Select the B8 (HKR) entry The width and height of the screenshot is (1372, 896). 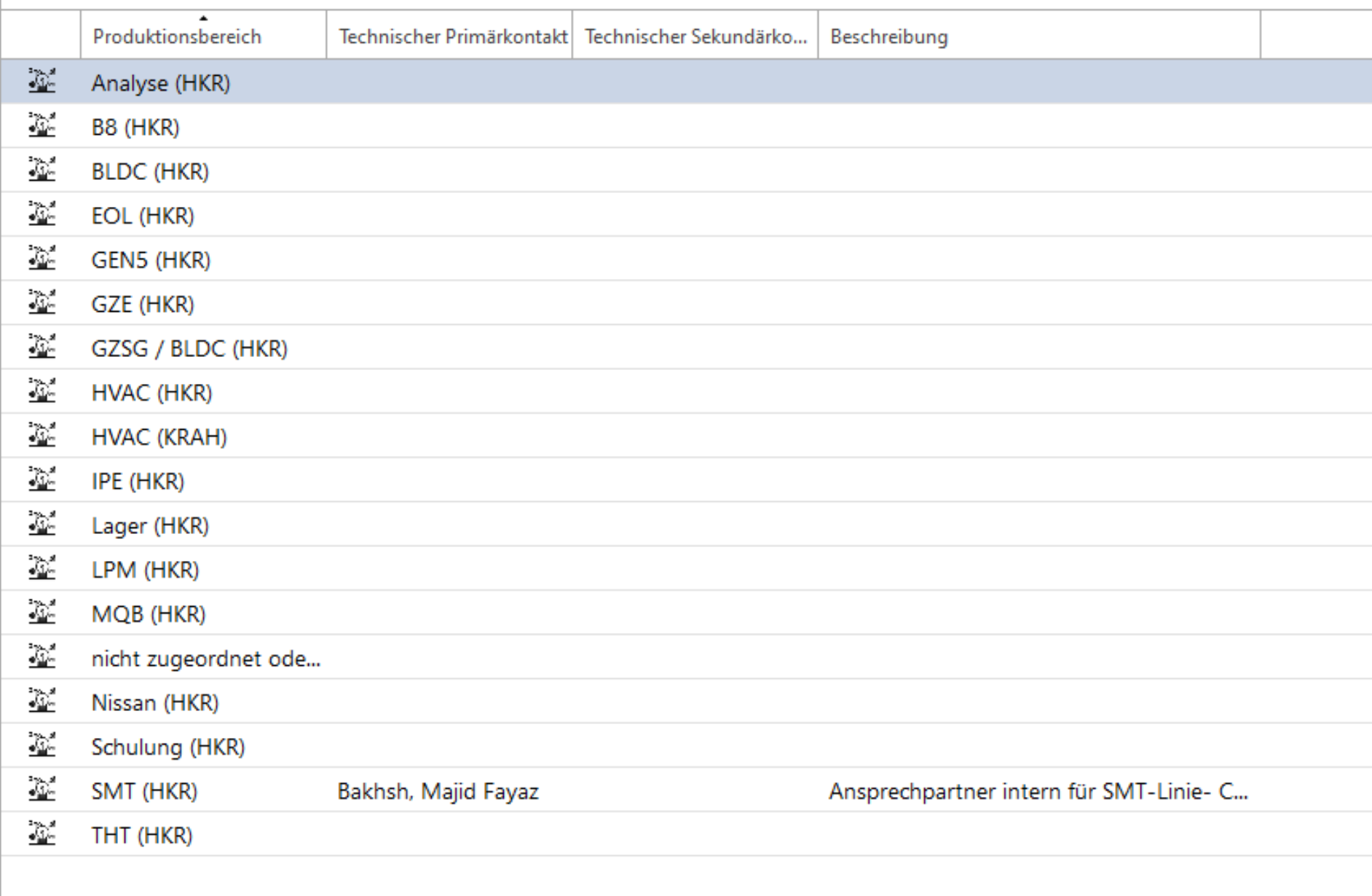(x=135, y=127)
